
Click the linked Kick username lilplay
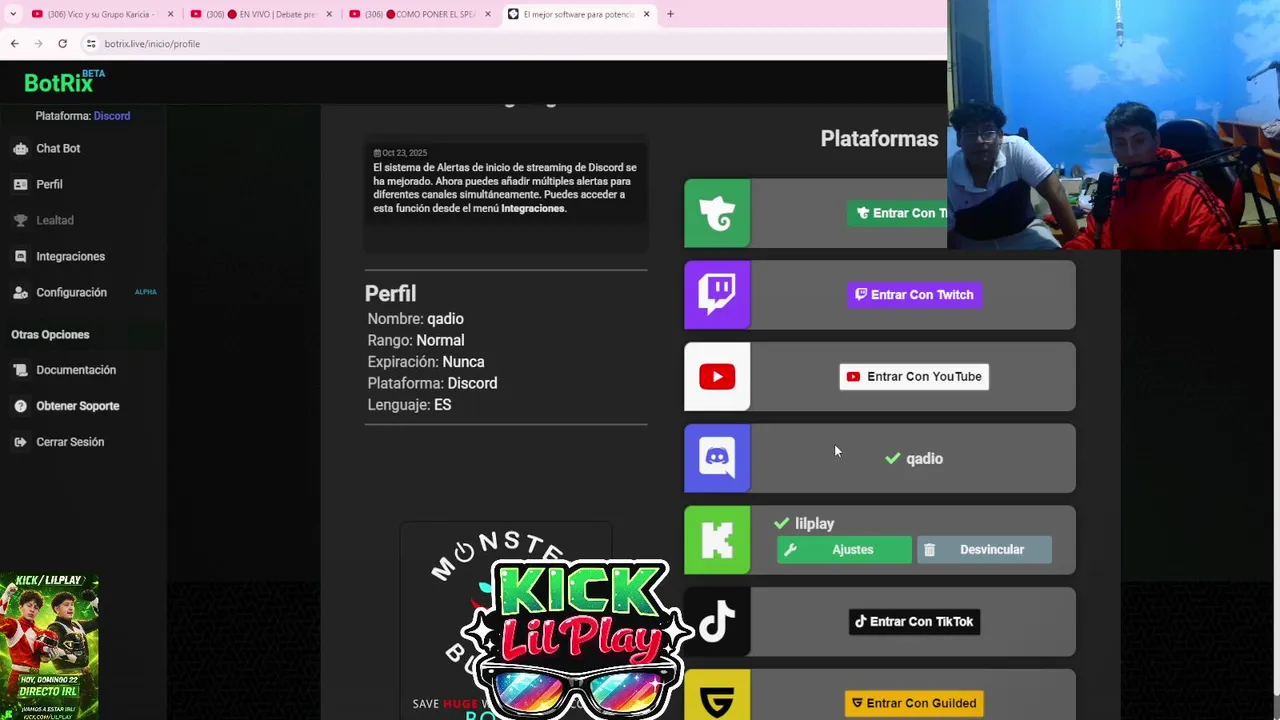[x=804, y=524]
